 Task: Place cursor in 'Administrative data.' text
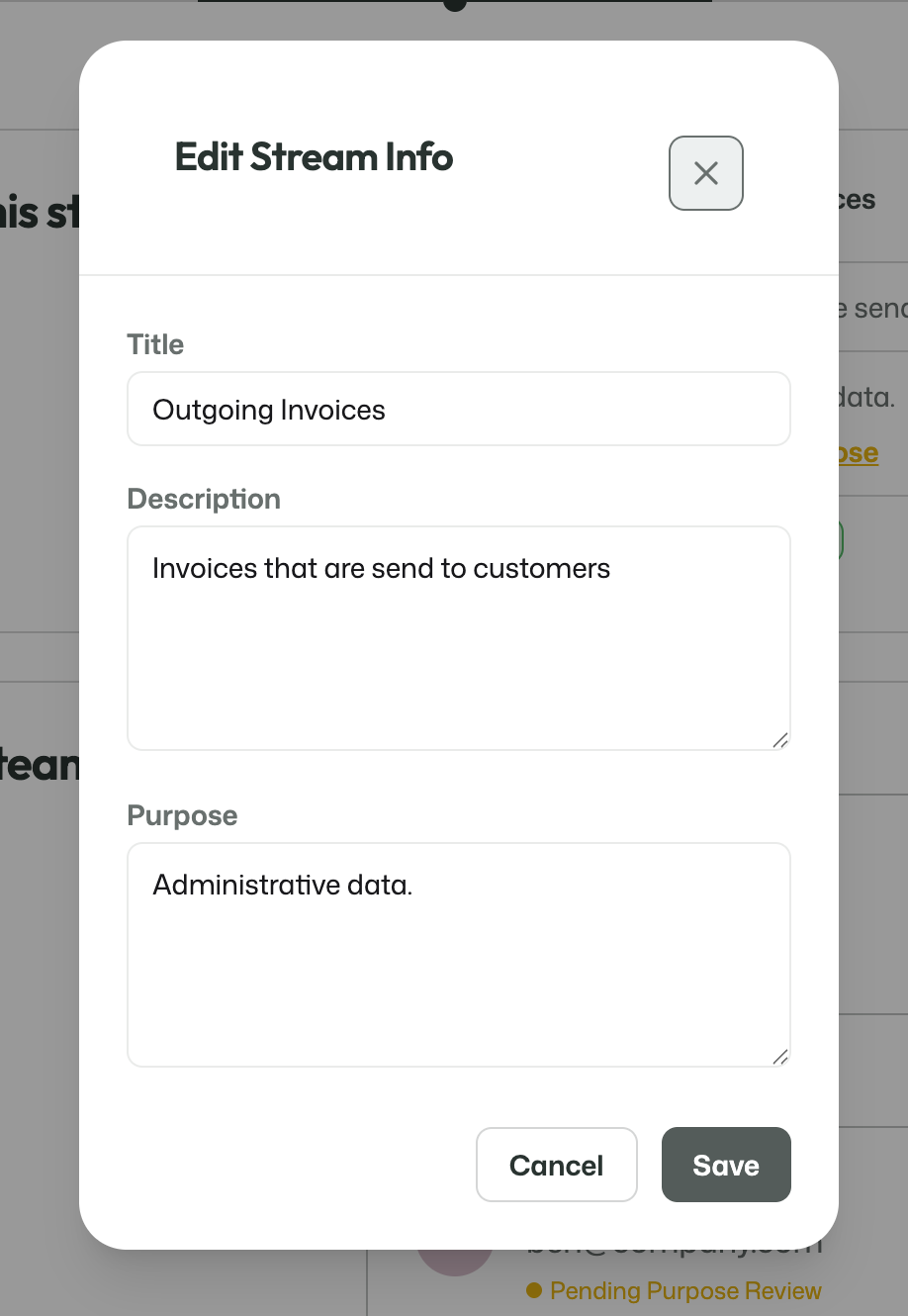(x=283, y=885)
